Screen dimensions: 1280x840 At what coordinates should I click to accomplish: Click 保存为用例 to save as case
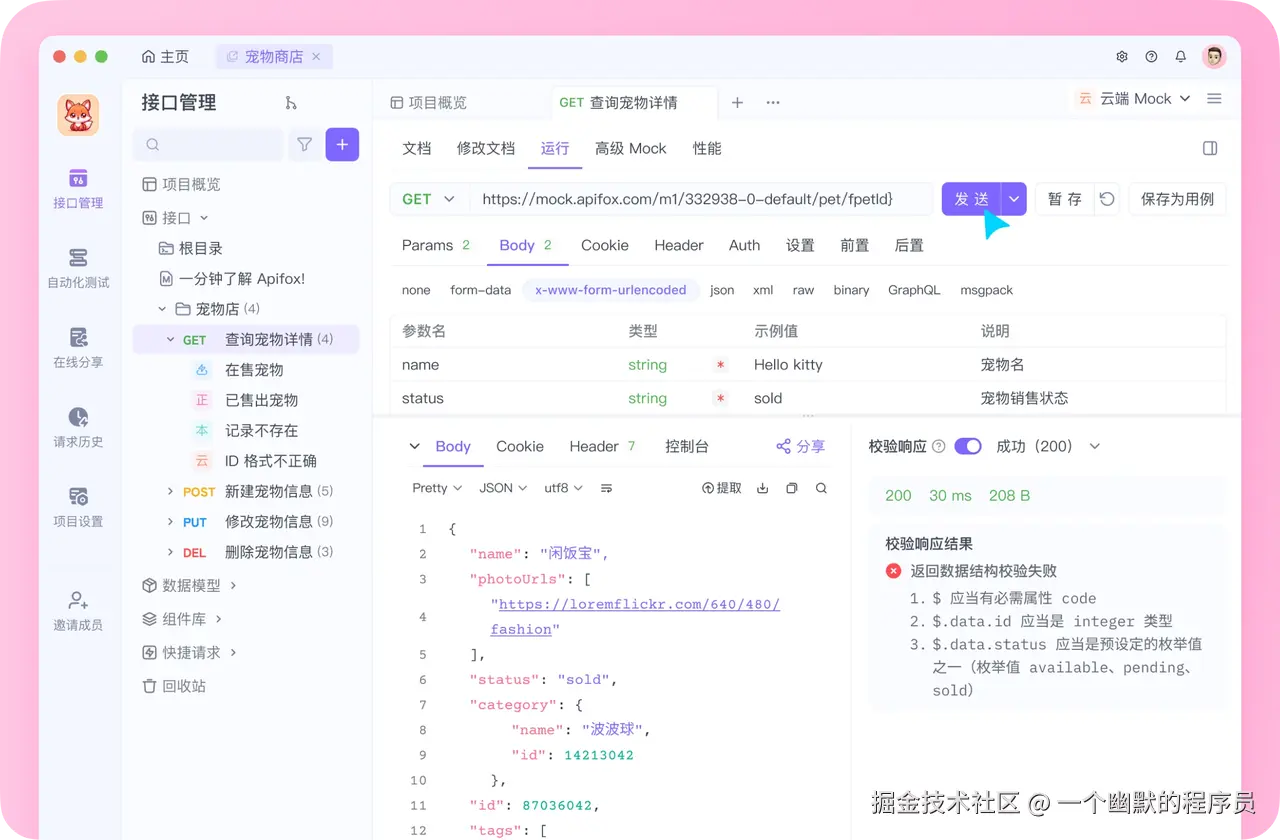click(x=1177, y=198)
